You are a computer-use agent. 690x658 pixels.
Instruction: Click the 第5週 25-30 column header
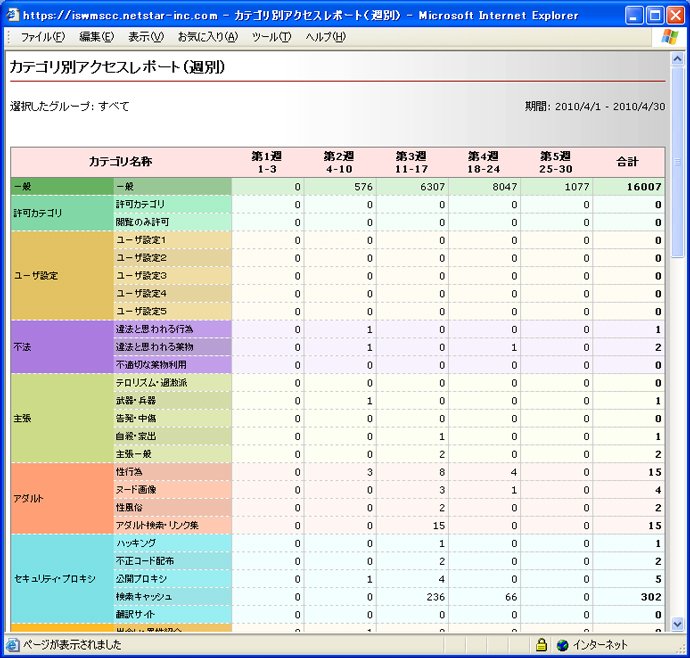pyautogui.click(x=555, y=162)
